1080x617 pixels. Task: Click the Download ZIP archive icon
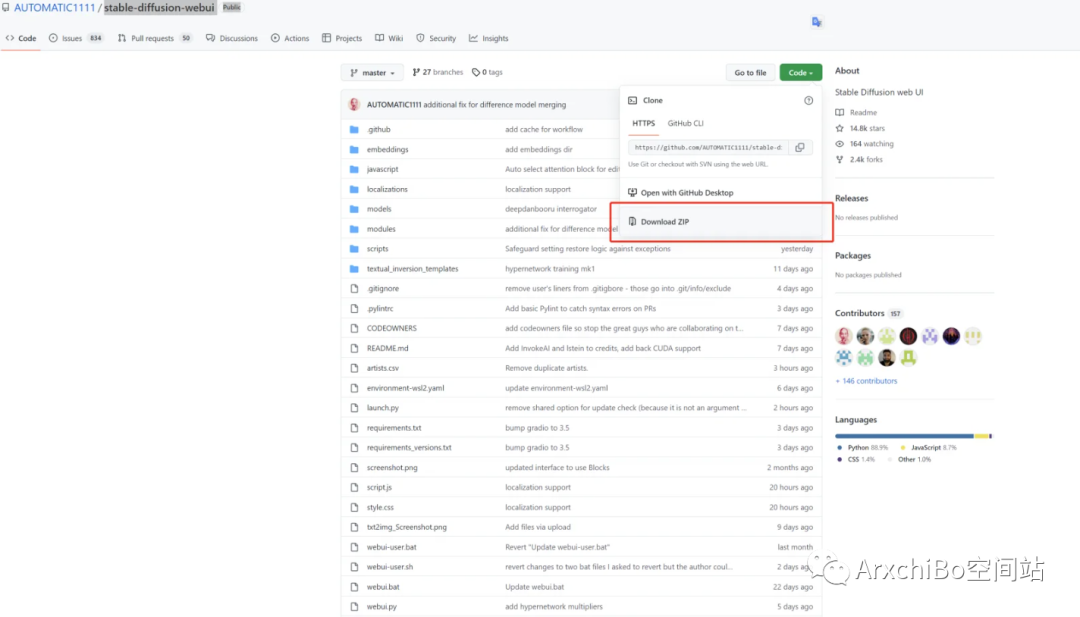(x=632, y=222)
